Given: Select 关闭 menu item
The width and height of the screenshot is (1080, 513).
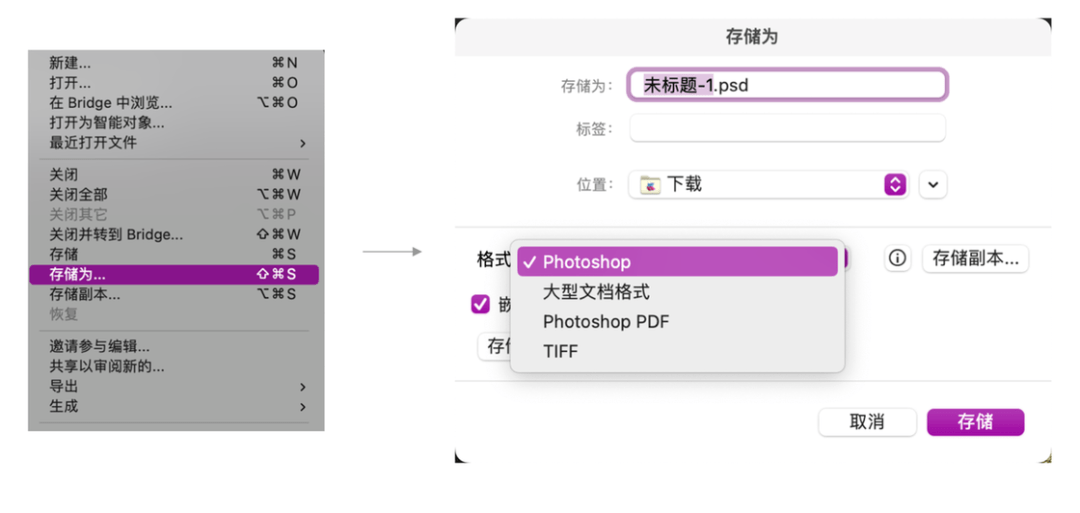Looking at the screenshot, I should (x=176, y=174).
